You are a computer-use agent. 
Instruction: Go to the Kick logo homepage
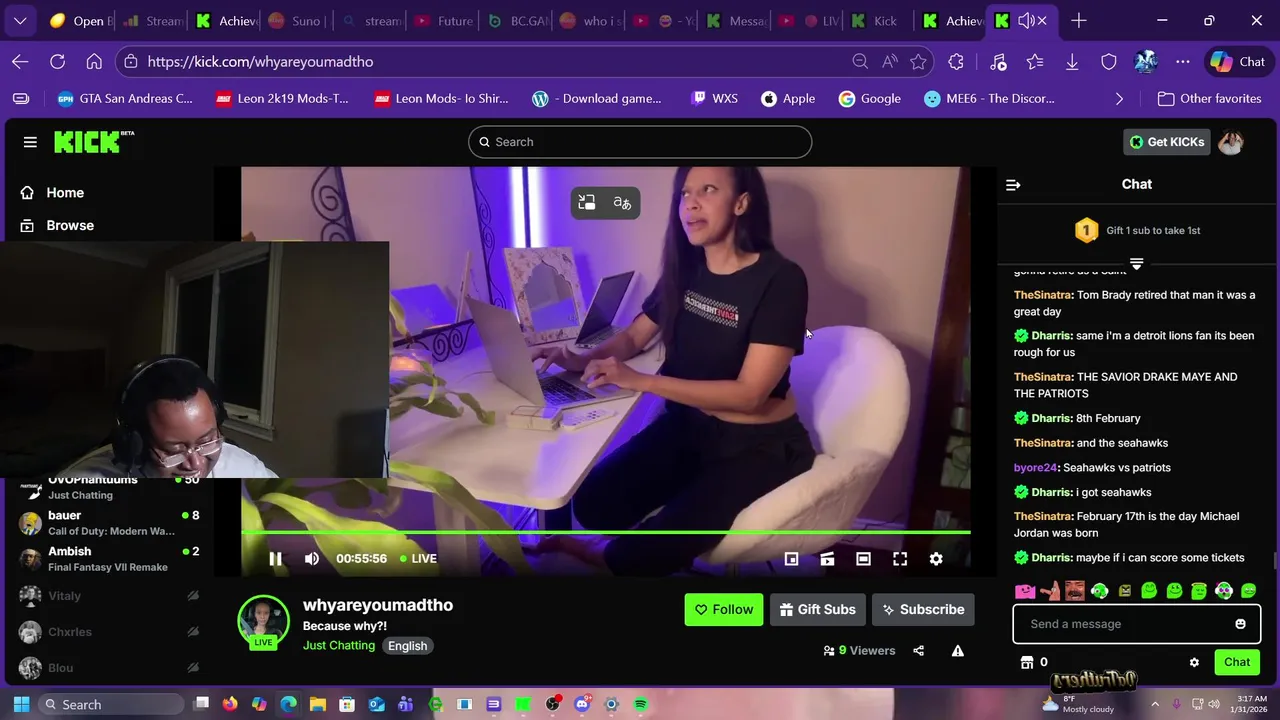point(93,142)
